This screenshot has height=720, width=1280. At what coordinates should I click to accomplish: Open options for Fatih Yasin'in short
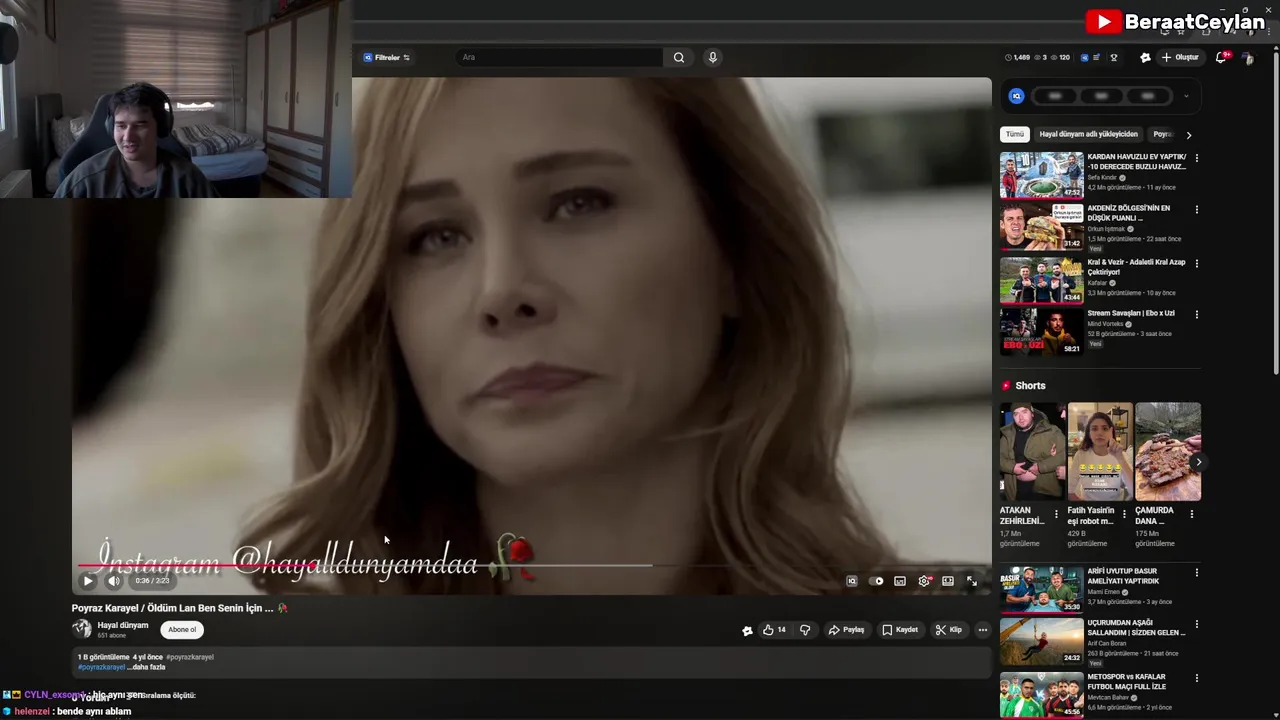1123,514
